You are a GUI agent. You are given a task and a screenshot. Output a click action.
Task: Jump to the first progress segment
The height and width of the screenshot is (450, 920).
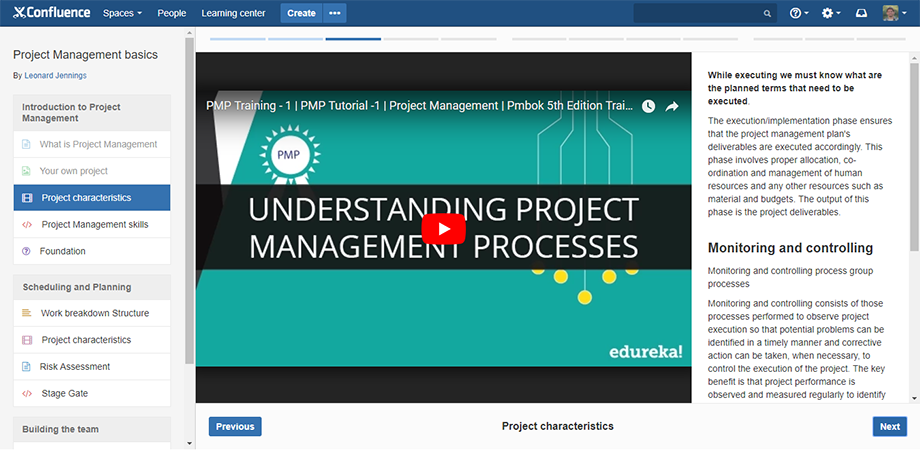[238, 39]
